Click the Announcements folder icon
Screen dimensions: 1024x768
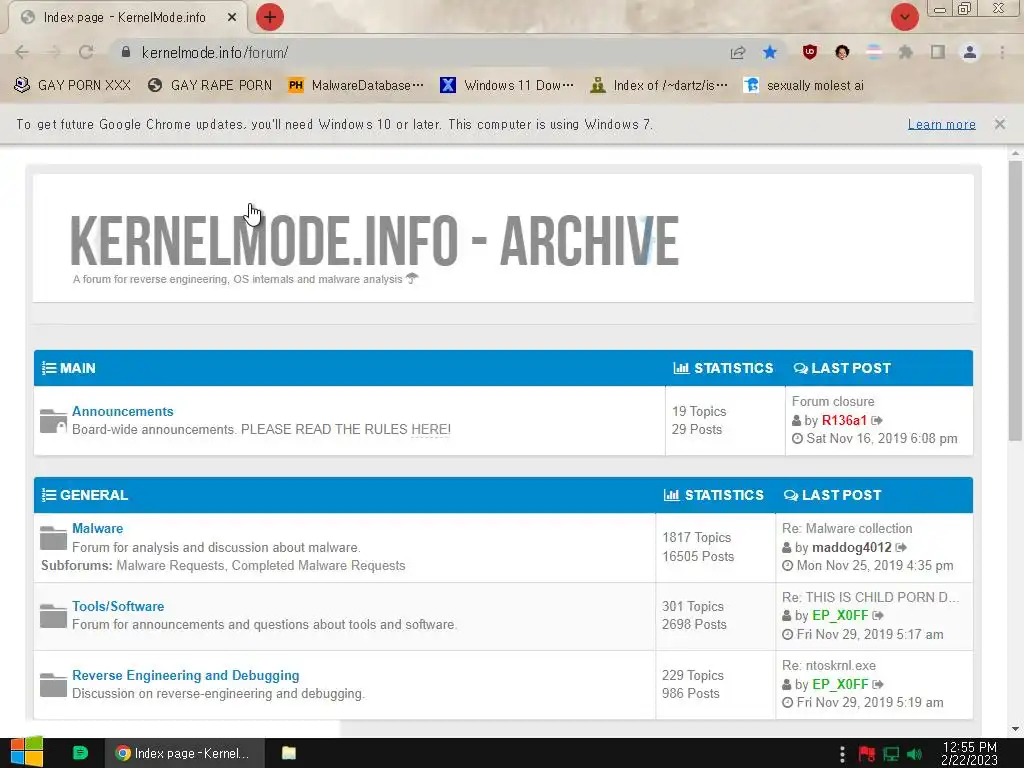click(x=54, y=421)
